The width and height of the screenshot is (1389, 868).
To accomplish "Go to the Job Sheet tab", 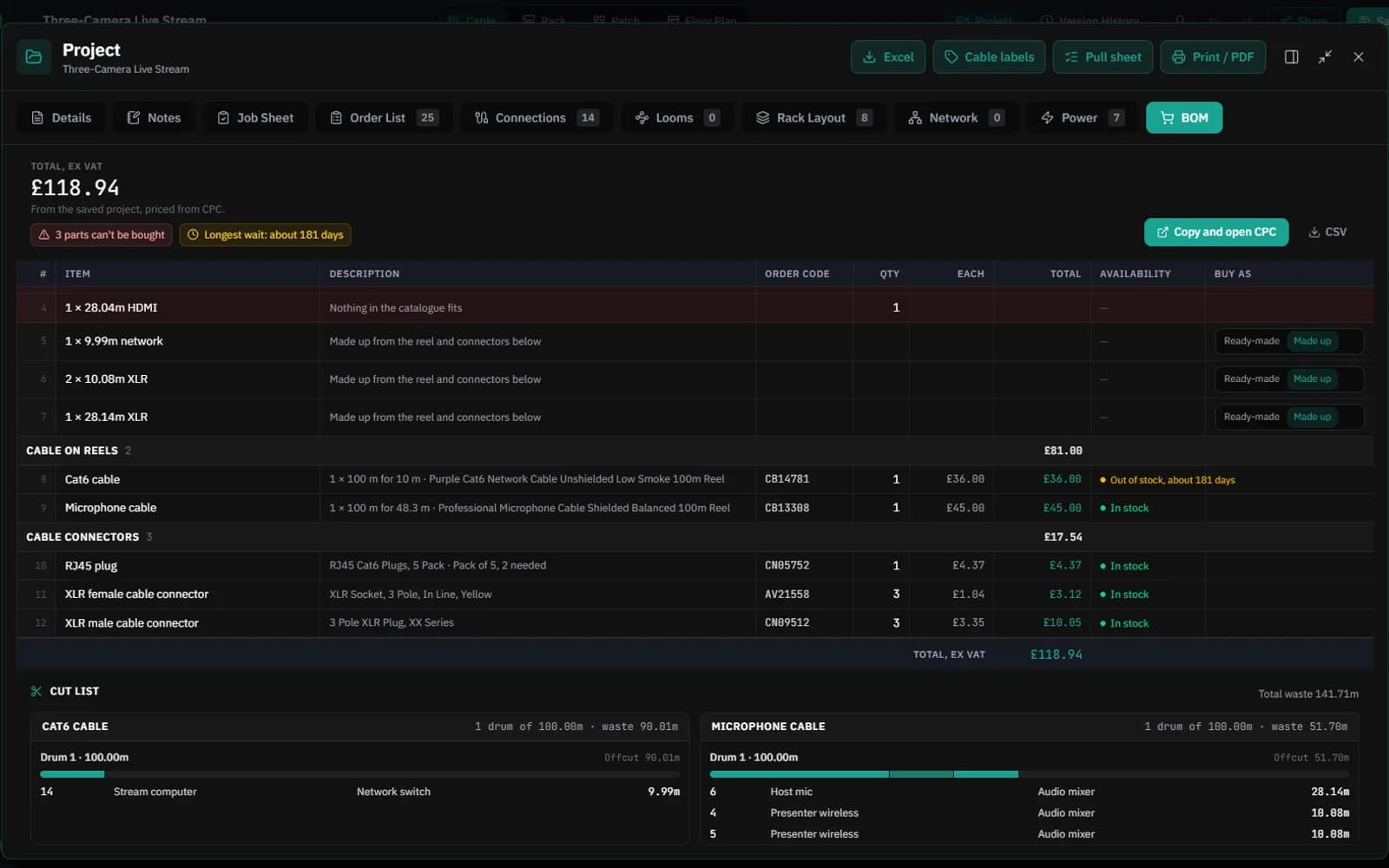I will tap(255, 118).
